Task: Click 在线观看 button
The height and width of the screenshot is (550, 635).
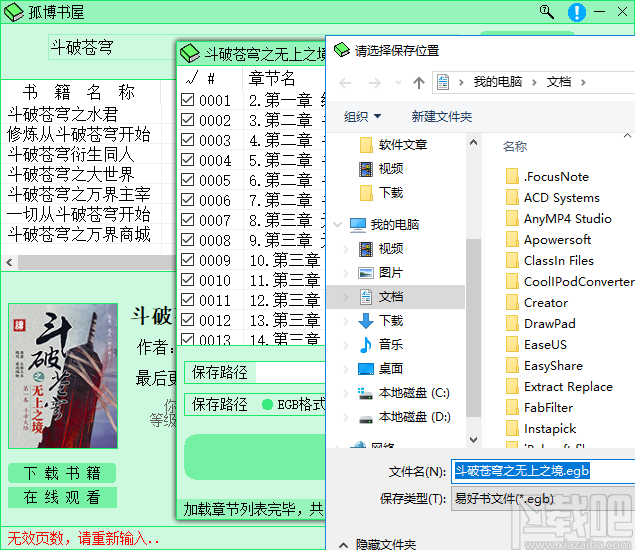Action: tap(62, 497)
